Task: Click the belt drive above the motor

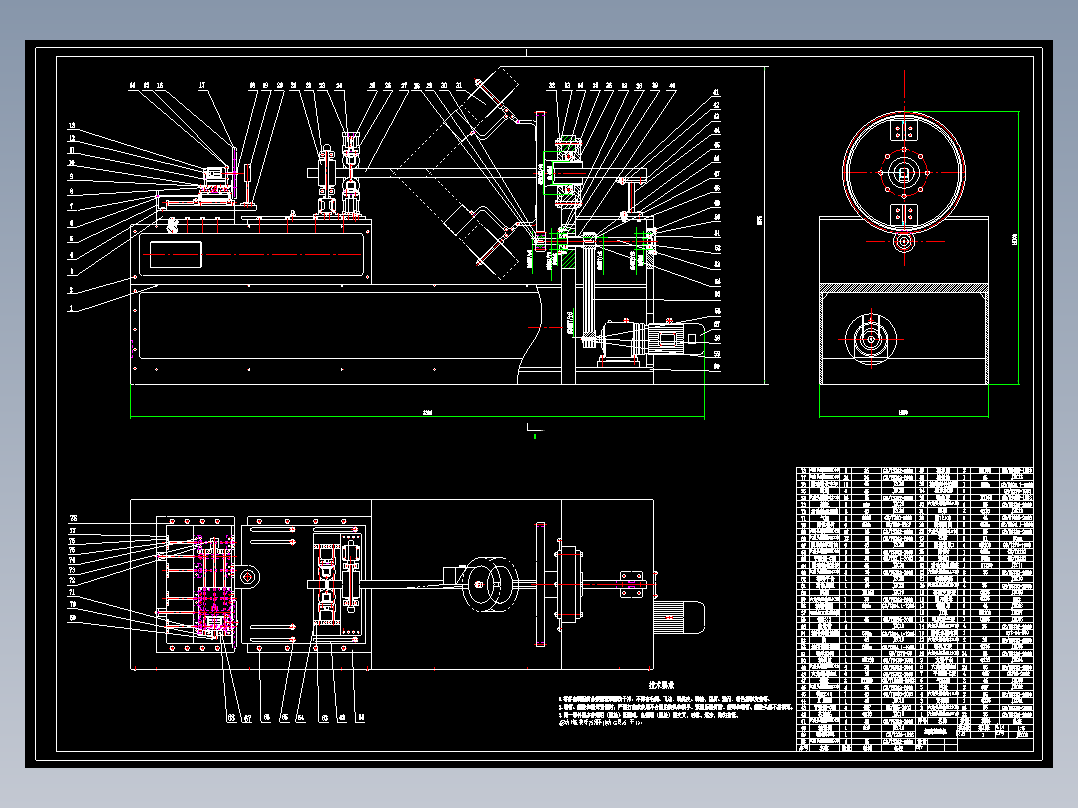Action: [x=589, y=289]
